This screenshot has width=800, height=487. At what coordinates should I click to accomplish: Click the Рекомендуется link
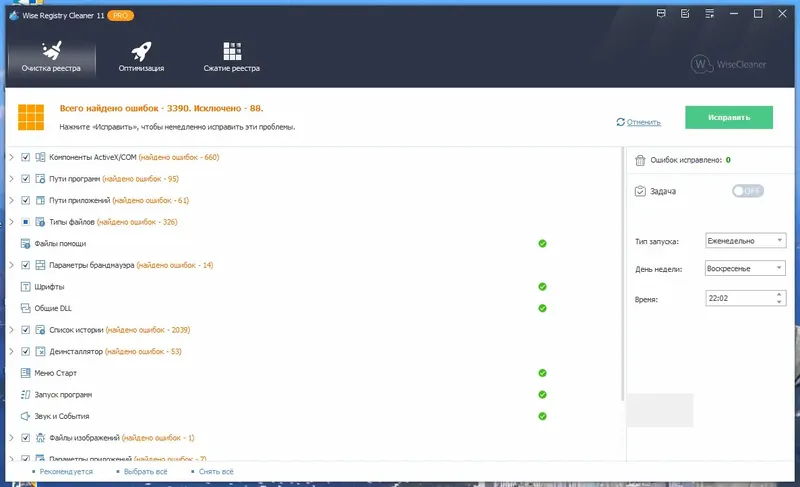(x=66, y=472)
